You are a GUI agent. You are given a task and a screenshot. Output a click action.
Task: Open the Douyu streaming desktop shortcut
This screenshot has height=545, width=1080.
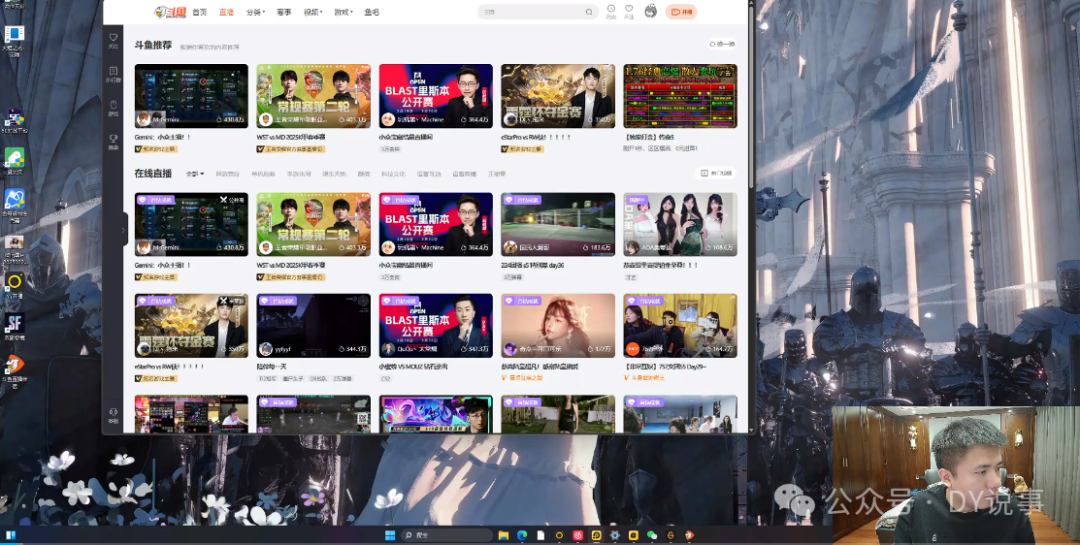click(14, 370)
